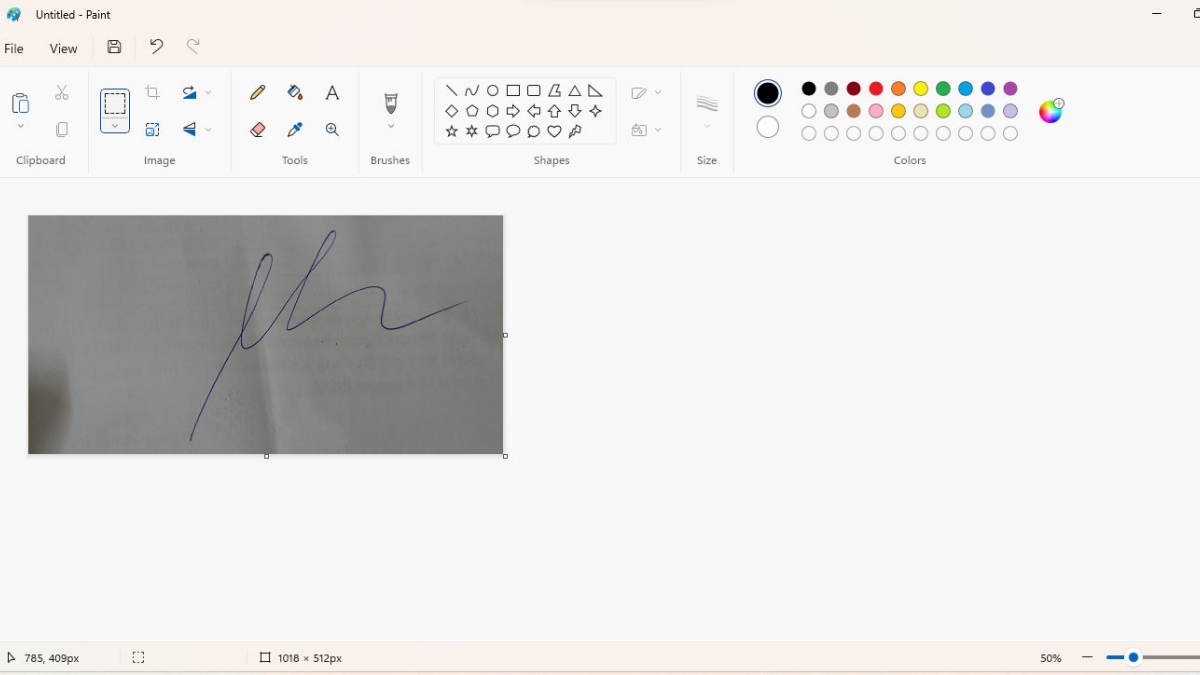The width and height of the screenshot is (1200, 675).
Task: Expand the Rotate dropdown arrow
Action: coord(208,92)
